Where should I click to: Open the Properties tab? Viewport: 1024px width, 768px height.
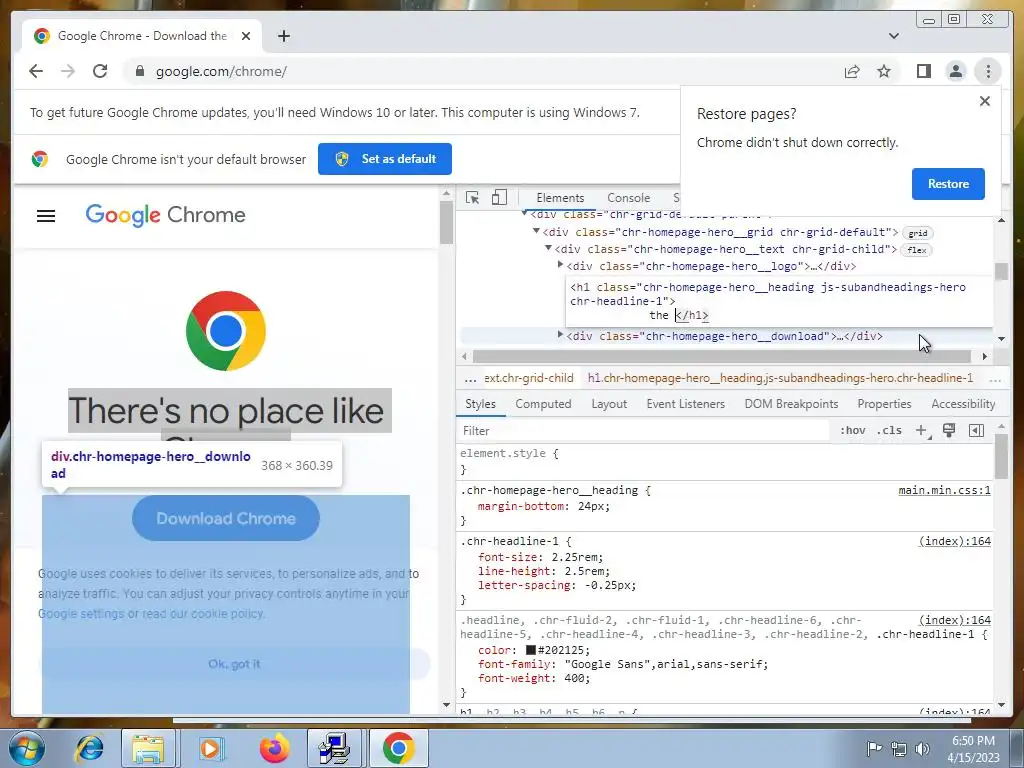point(884,404)
